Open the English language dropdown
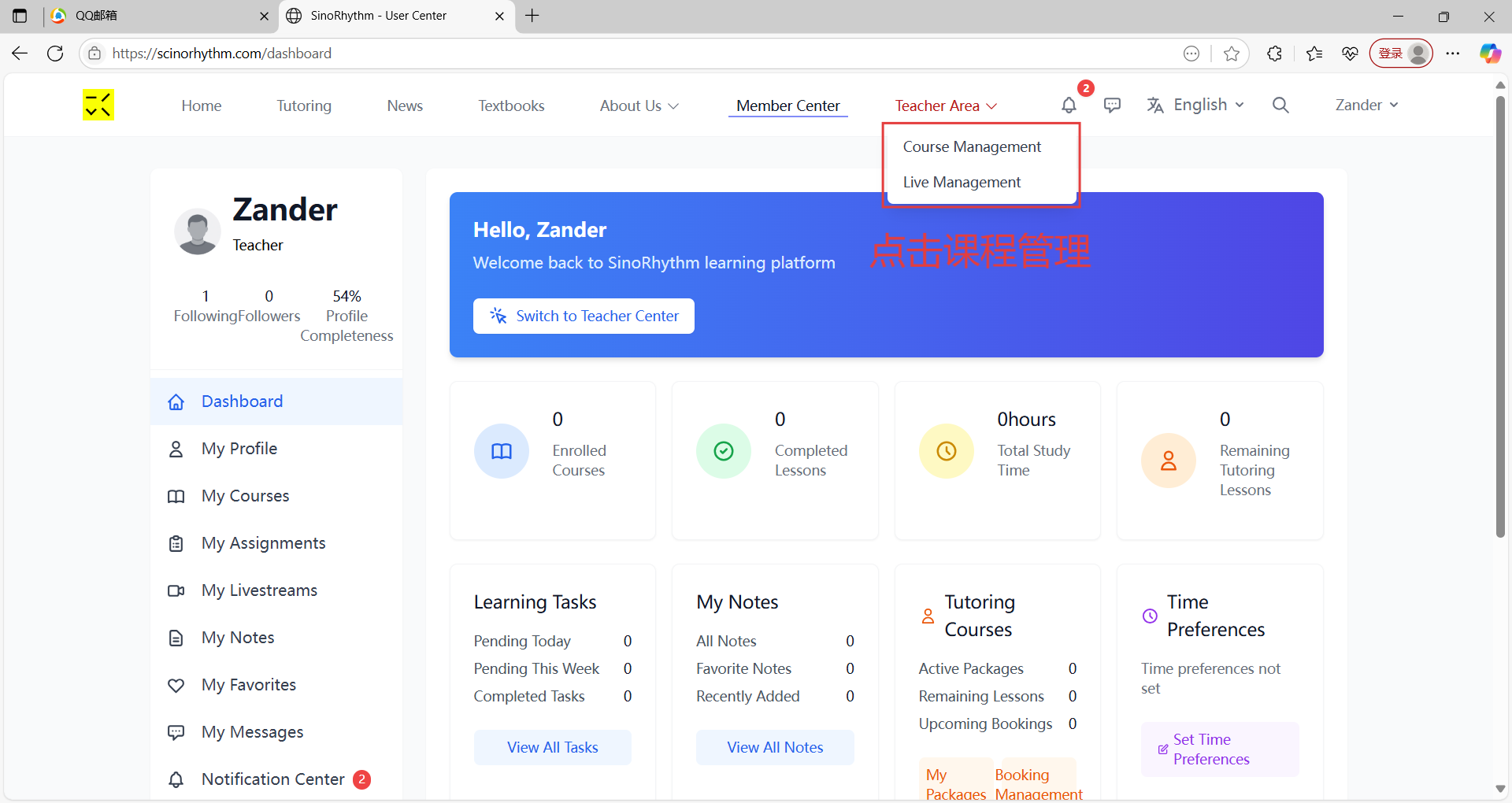 (1195, 105)
